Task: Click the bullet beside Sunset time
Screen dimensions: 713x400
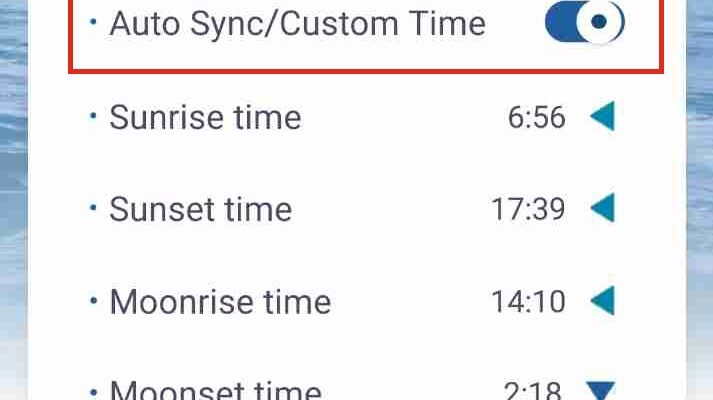Action: click(93, 208)
